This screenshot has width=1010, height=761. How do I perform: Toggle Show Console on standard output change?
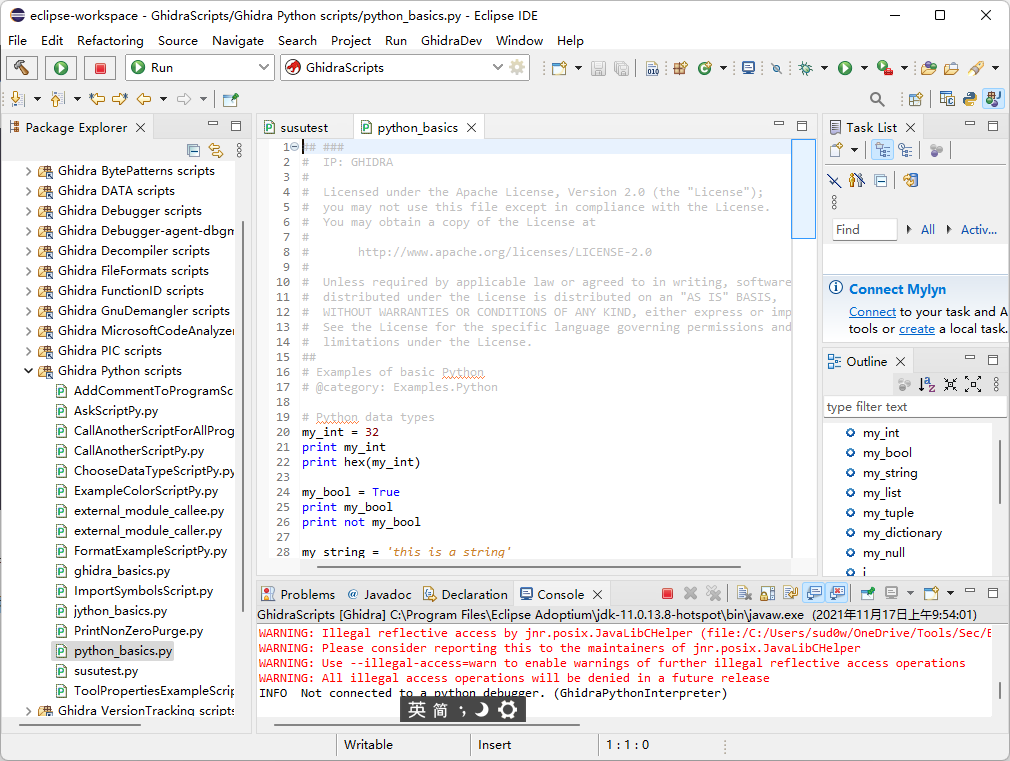click(x=814, y=593)
